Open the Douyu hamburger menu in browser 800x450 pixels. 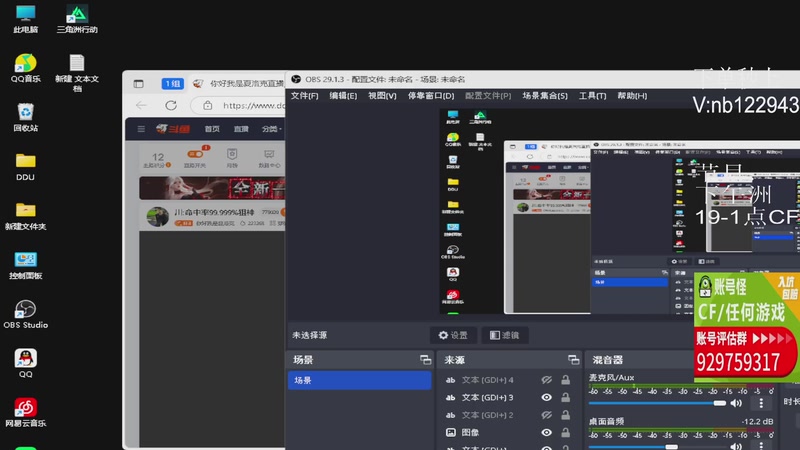tap(141, 129)
